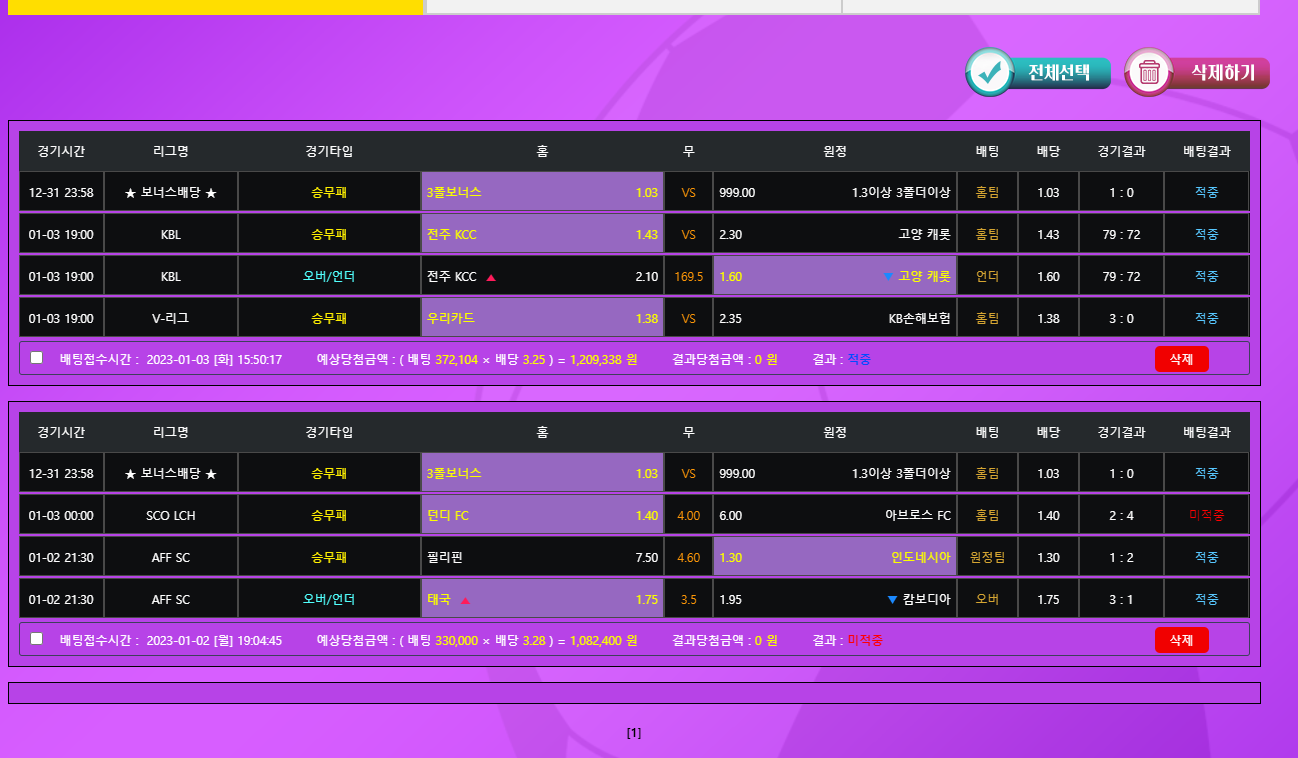Select 우리카드 home cell with odds 1.38

click(x=542, y=319)
